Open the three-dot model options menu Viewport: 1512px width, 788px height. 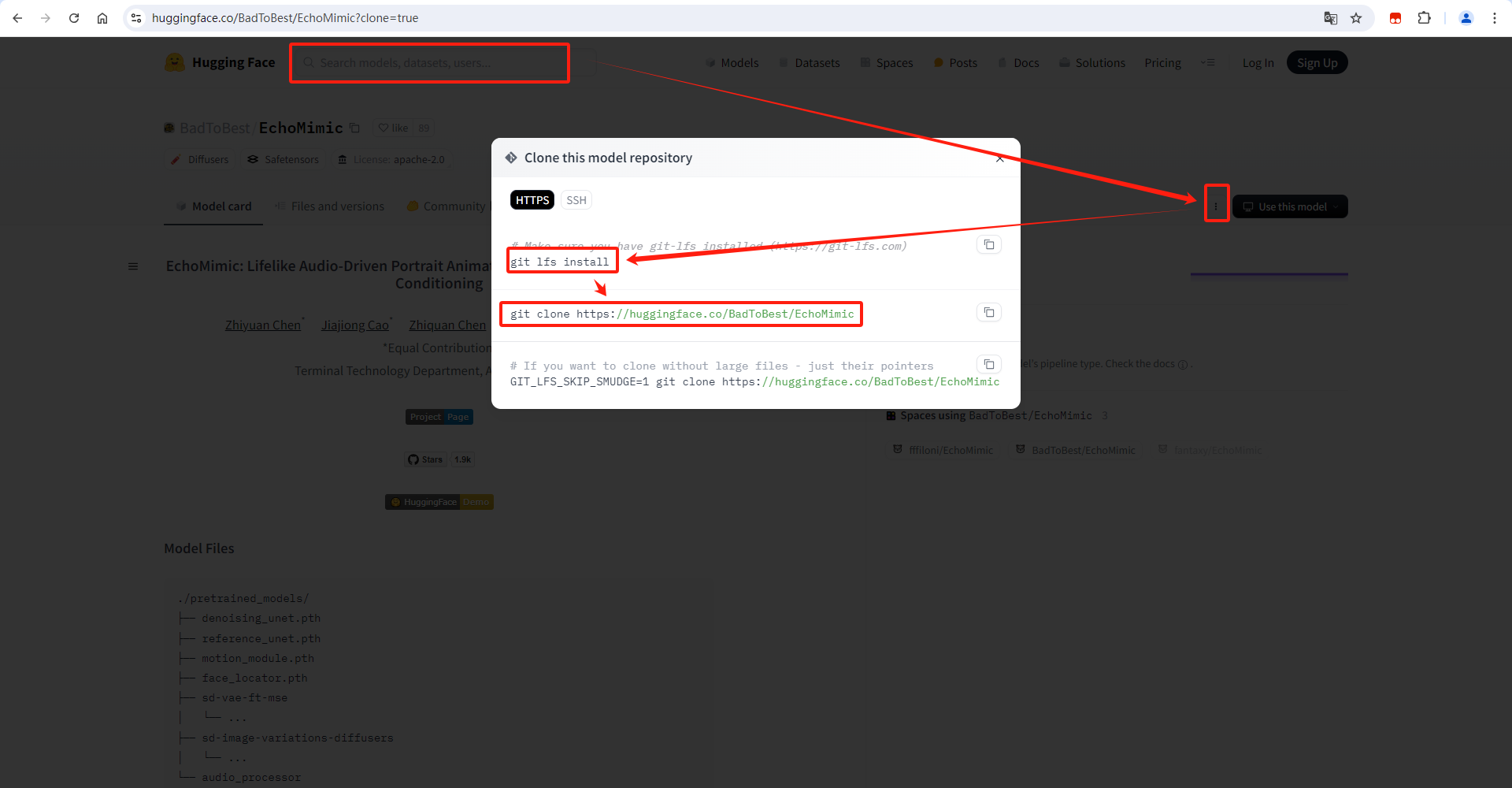pos(1216,206)
